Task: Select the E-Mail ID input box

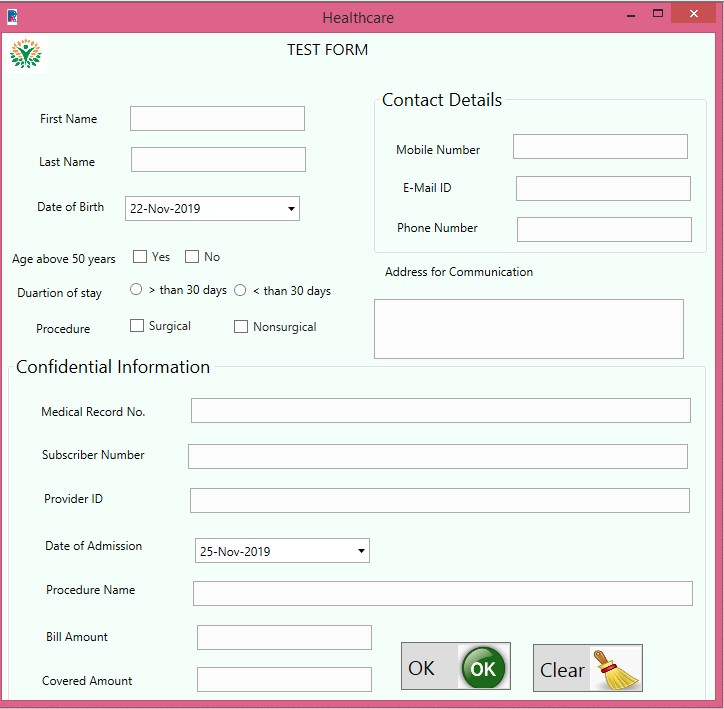Action: [x=603, y=188]
